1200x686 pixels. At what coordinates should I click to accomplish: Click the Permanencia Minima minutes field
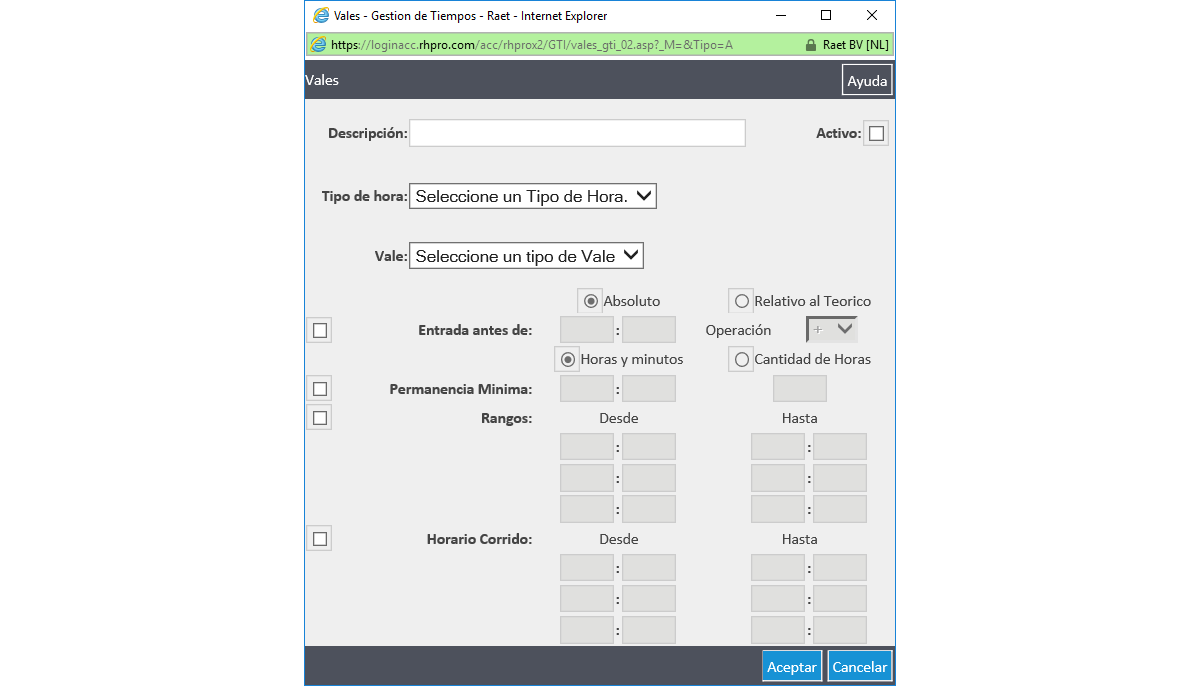pyautogui.click(x=649, y=389)
